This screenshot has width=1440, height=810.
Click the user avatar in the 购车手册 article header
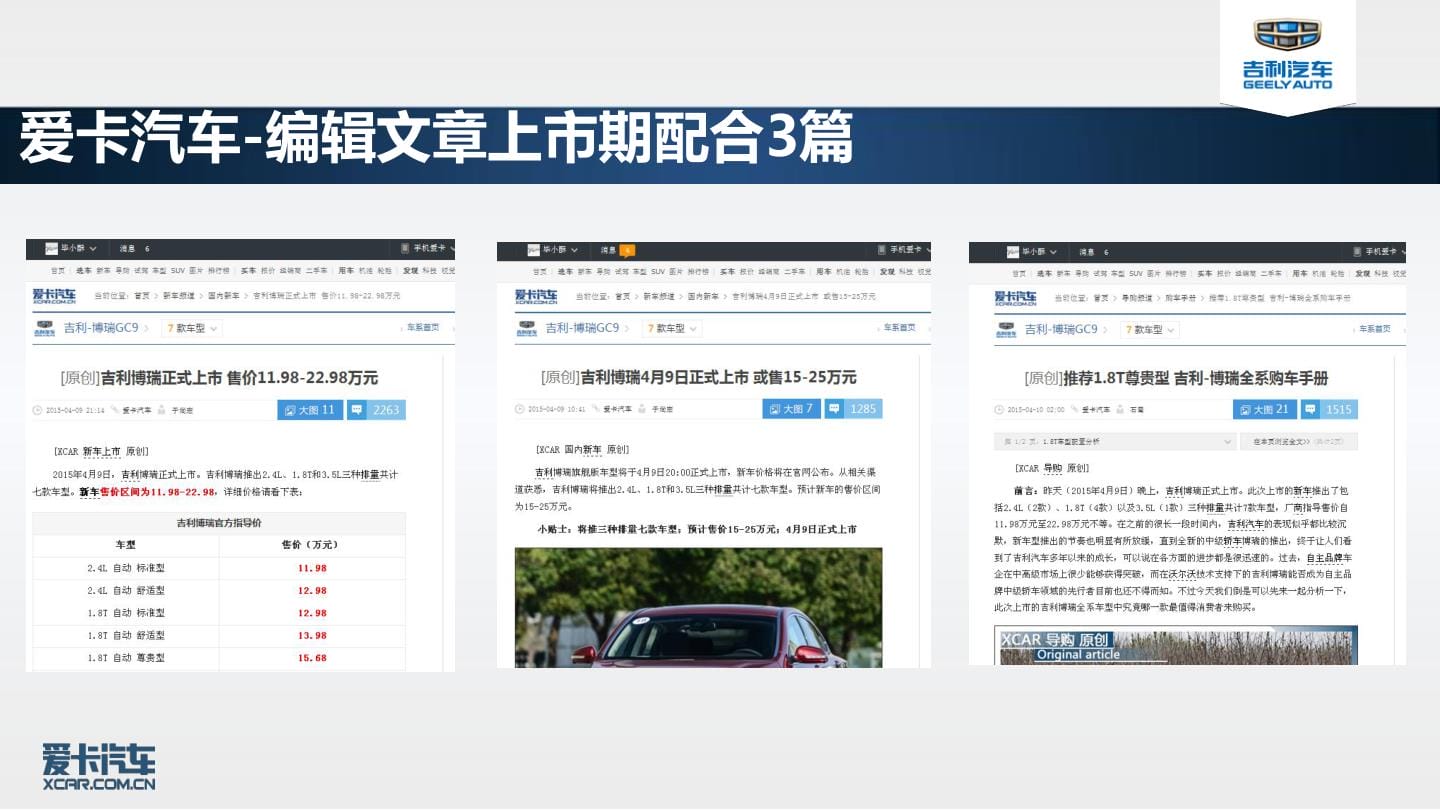coord(1013,252)
